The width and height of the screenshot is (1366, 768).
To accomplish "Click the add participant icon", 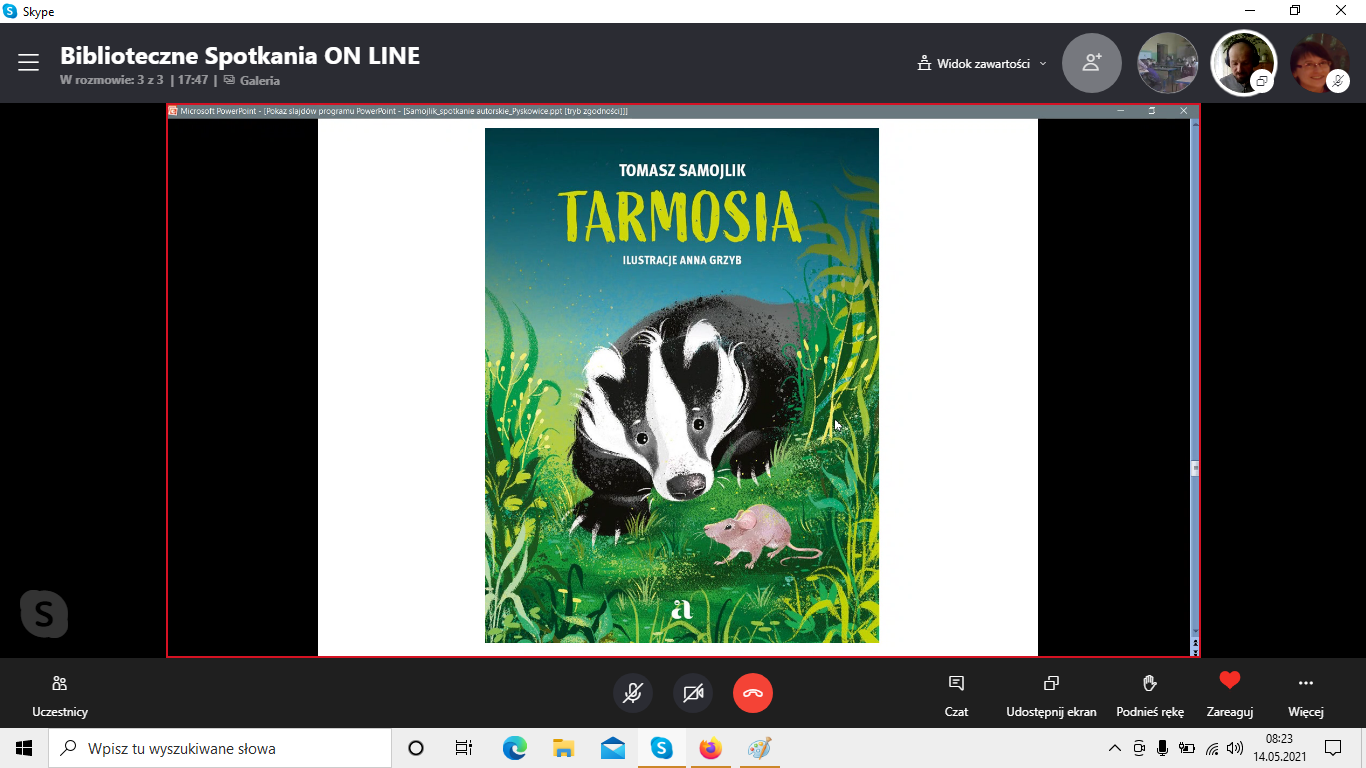I will click(1092, 63).
